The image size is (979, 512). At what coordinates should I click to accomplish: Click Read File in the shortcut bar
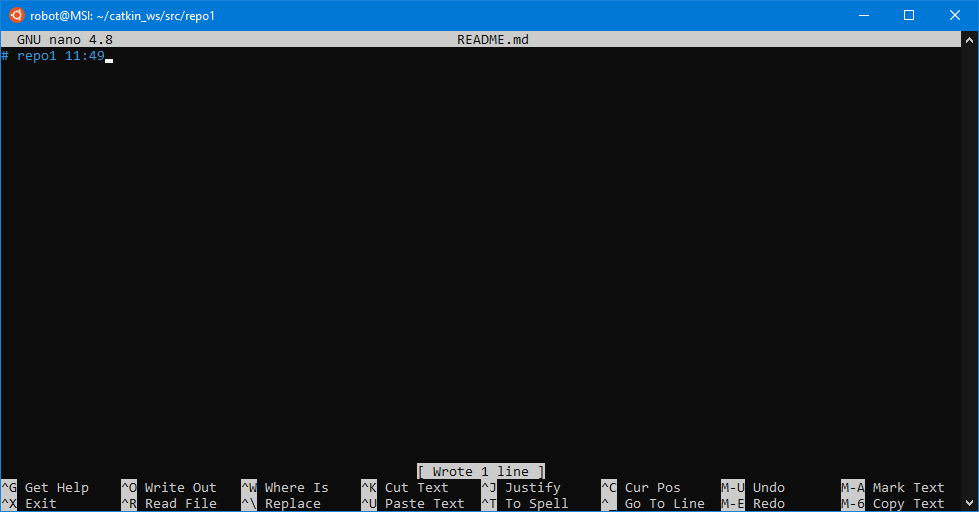pyautogui.click(x=180, y=504)
